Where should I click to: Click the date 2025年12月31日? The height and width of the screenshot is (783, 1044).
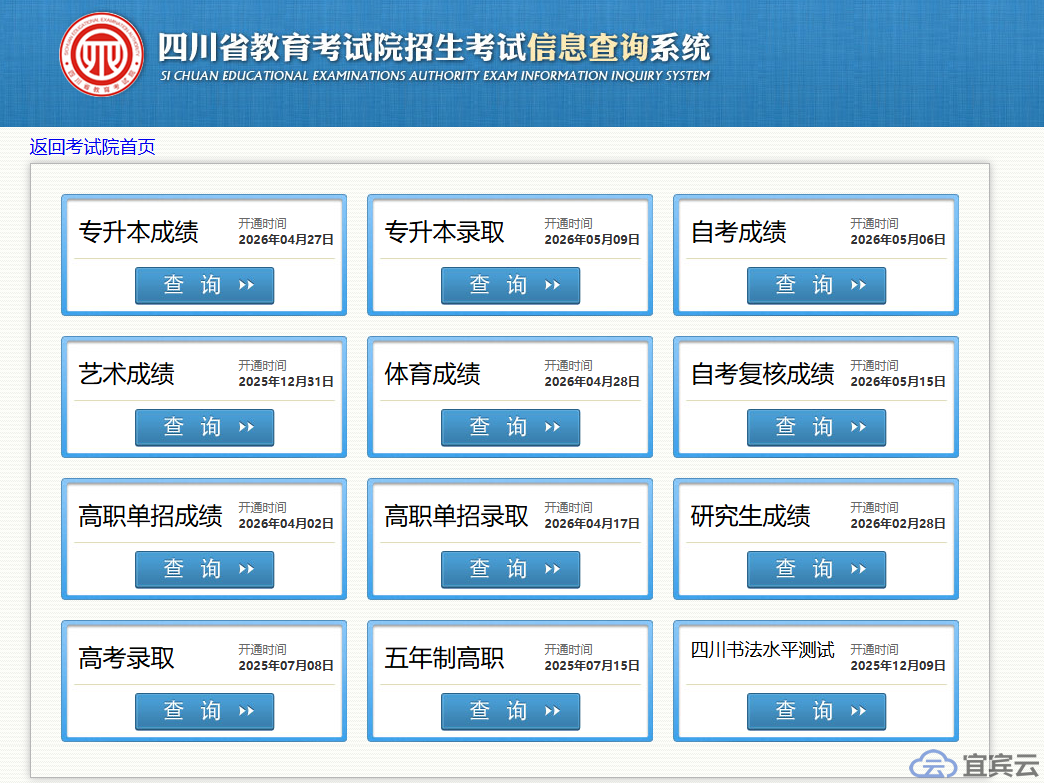tap(286, 382)
